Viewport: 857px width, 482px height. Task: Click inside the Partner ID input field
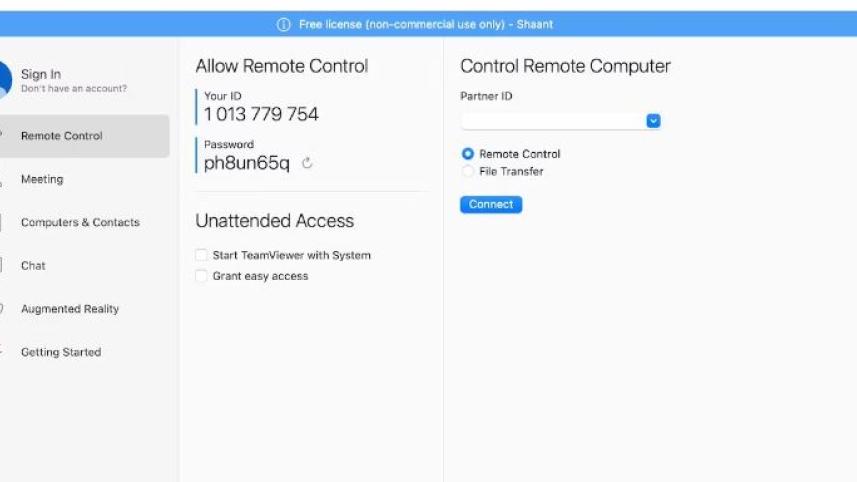click(553, 121)
